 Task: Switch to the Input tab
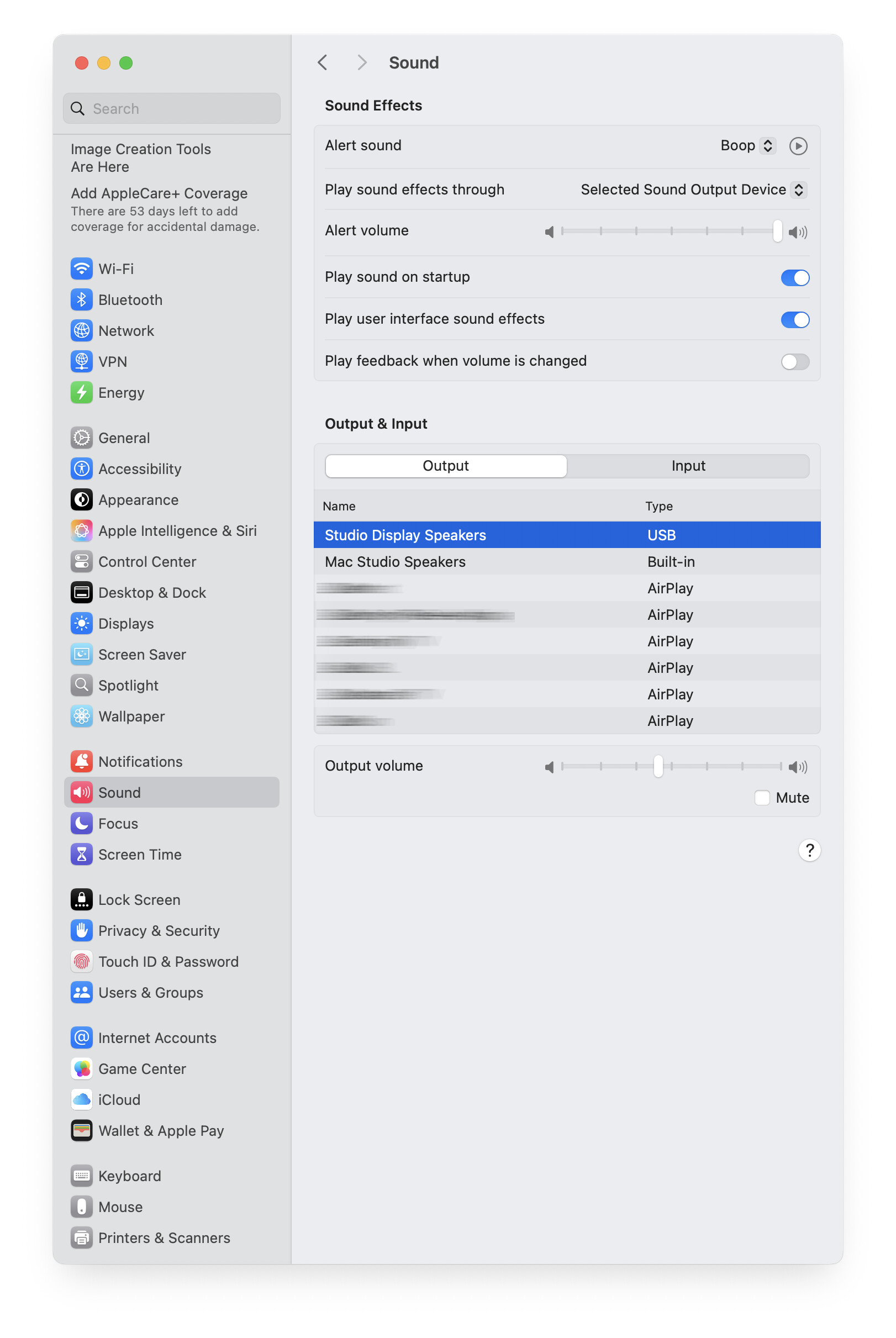pyautogui.click(x=688, y=466)
